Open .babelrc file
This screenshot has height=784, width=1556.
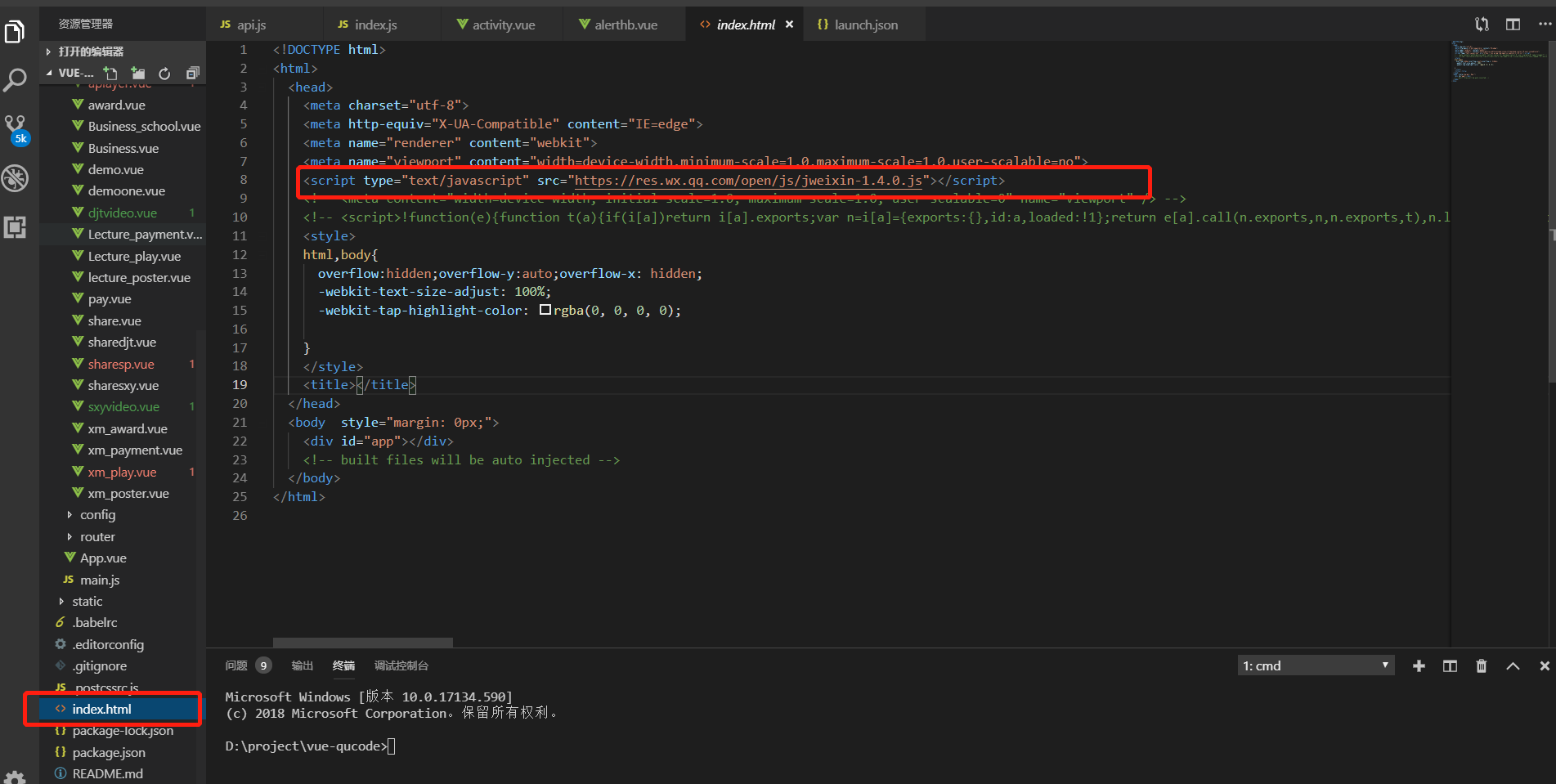coord(94,623)
